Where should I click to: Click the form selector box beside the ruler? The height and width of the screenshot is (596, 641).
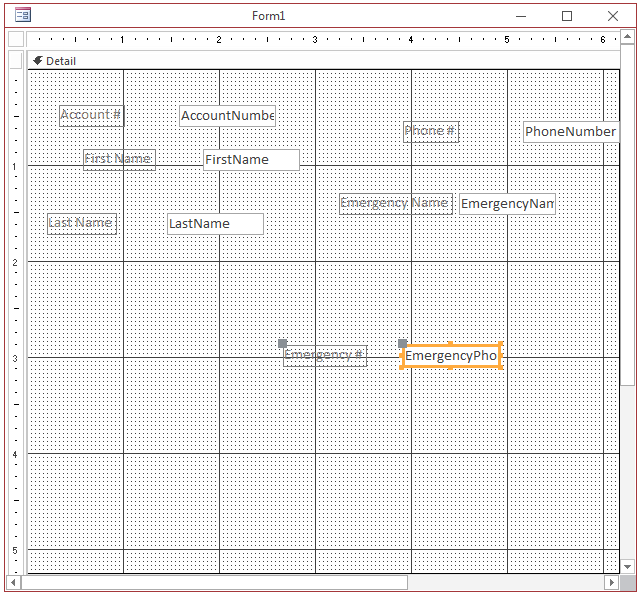click(x=16, y=39)
